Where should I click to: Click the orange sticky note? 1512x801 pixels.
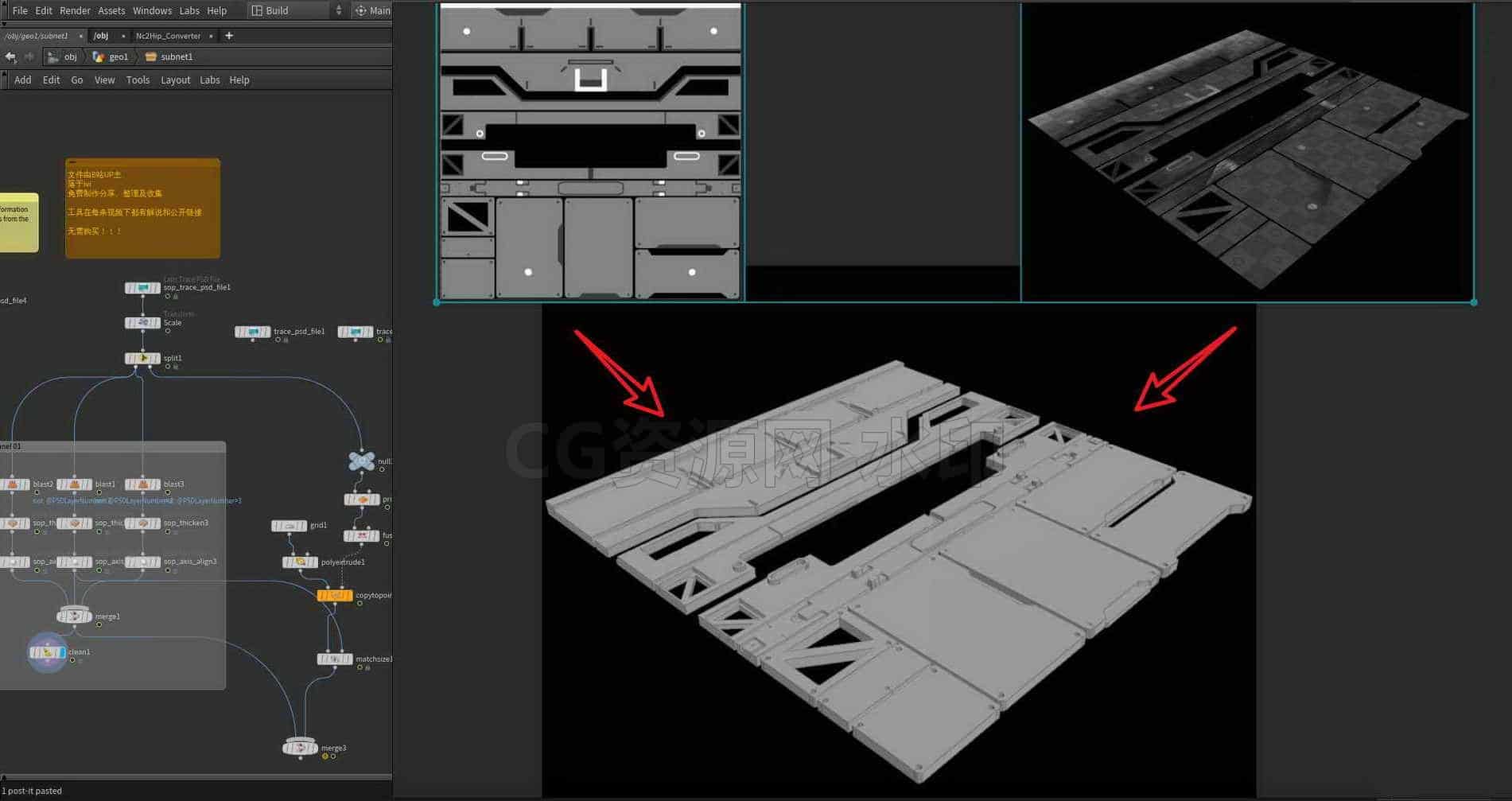[x=142, y=208]
